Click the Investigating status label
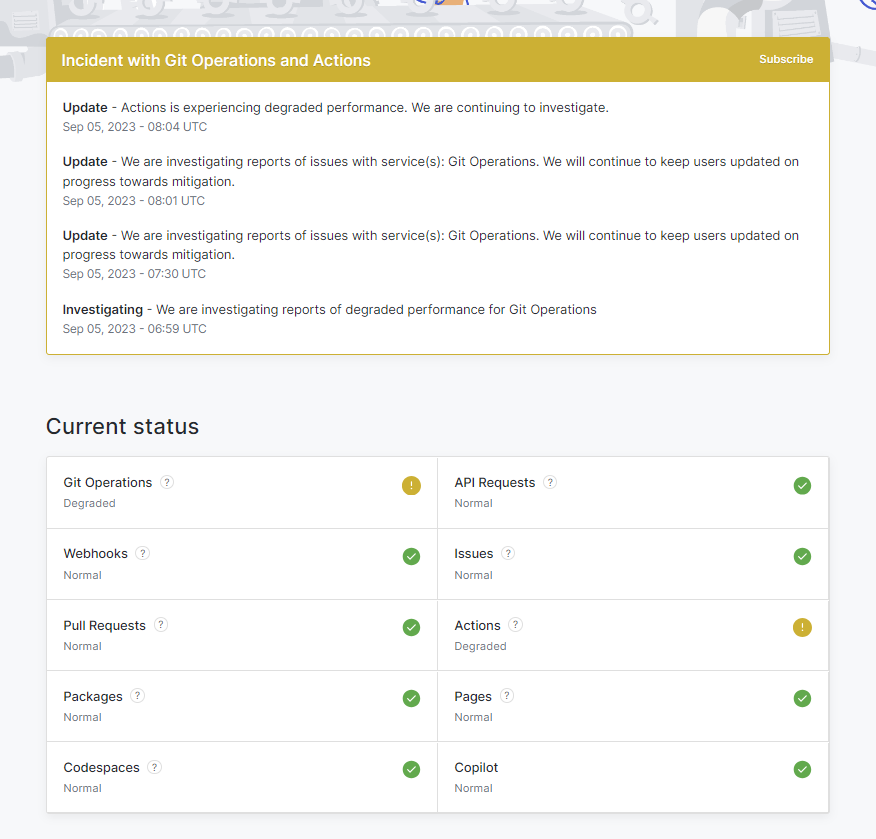Image resolution: width=876 pixels, height=839 pixels. click(103, 309)
